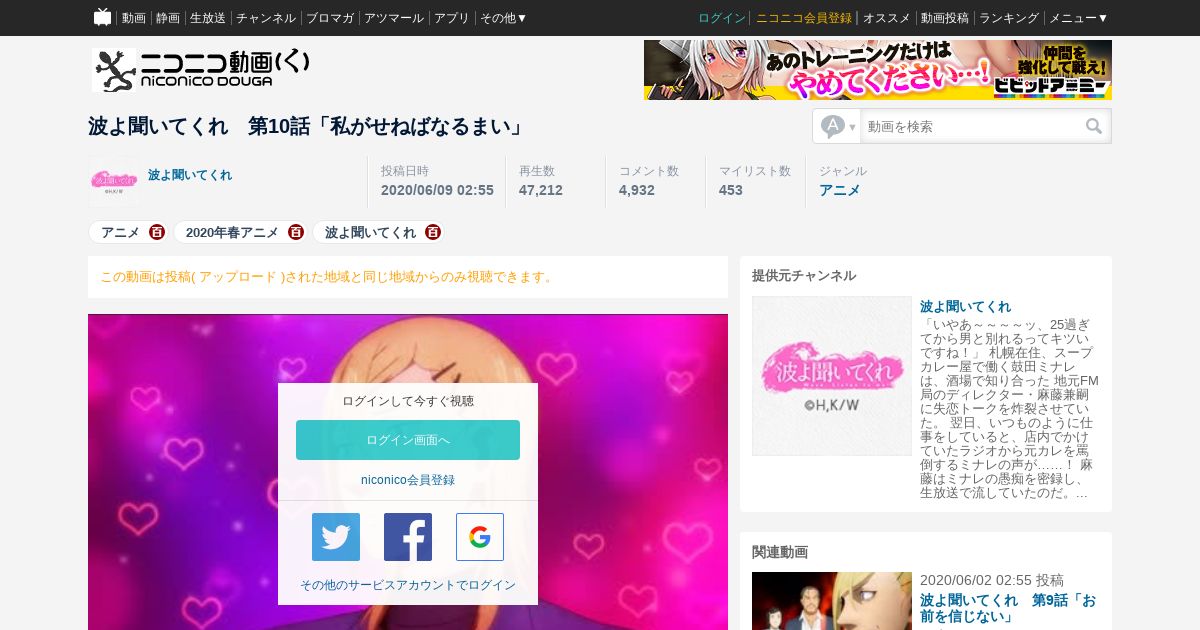Click the related video 第9話 thumbnail

[x=832, y=601]
